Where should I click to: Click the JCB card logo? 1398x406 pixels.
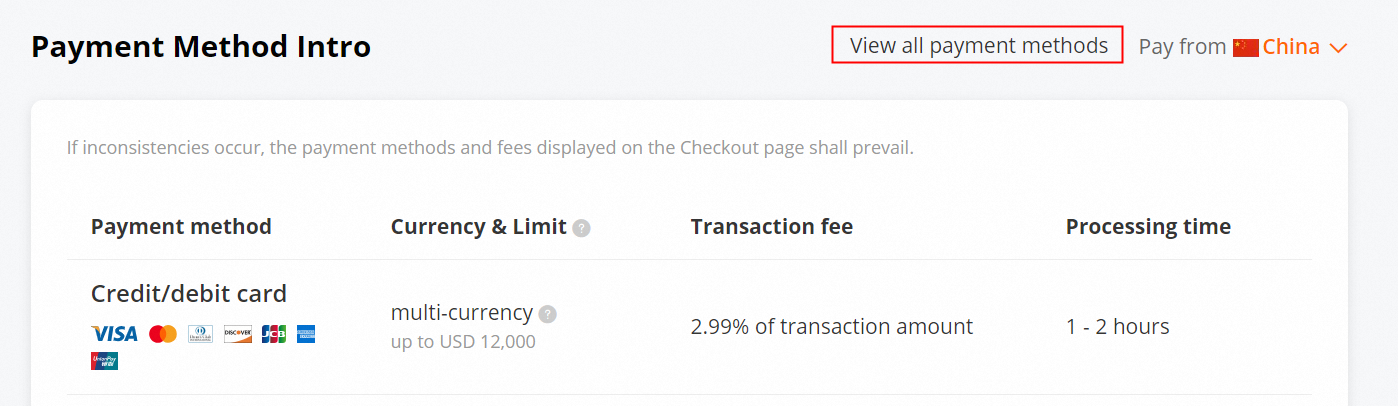pyautogui.click(x=273, y=334)
